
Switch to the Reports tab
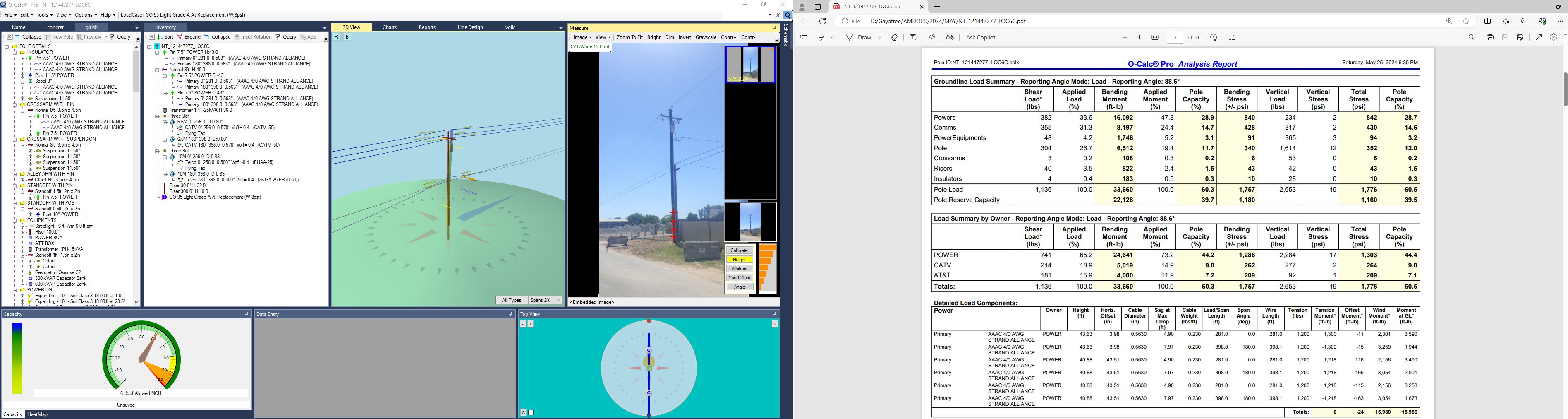[427, 27]
